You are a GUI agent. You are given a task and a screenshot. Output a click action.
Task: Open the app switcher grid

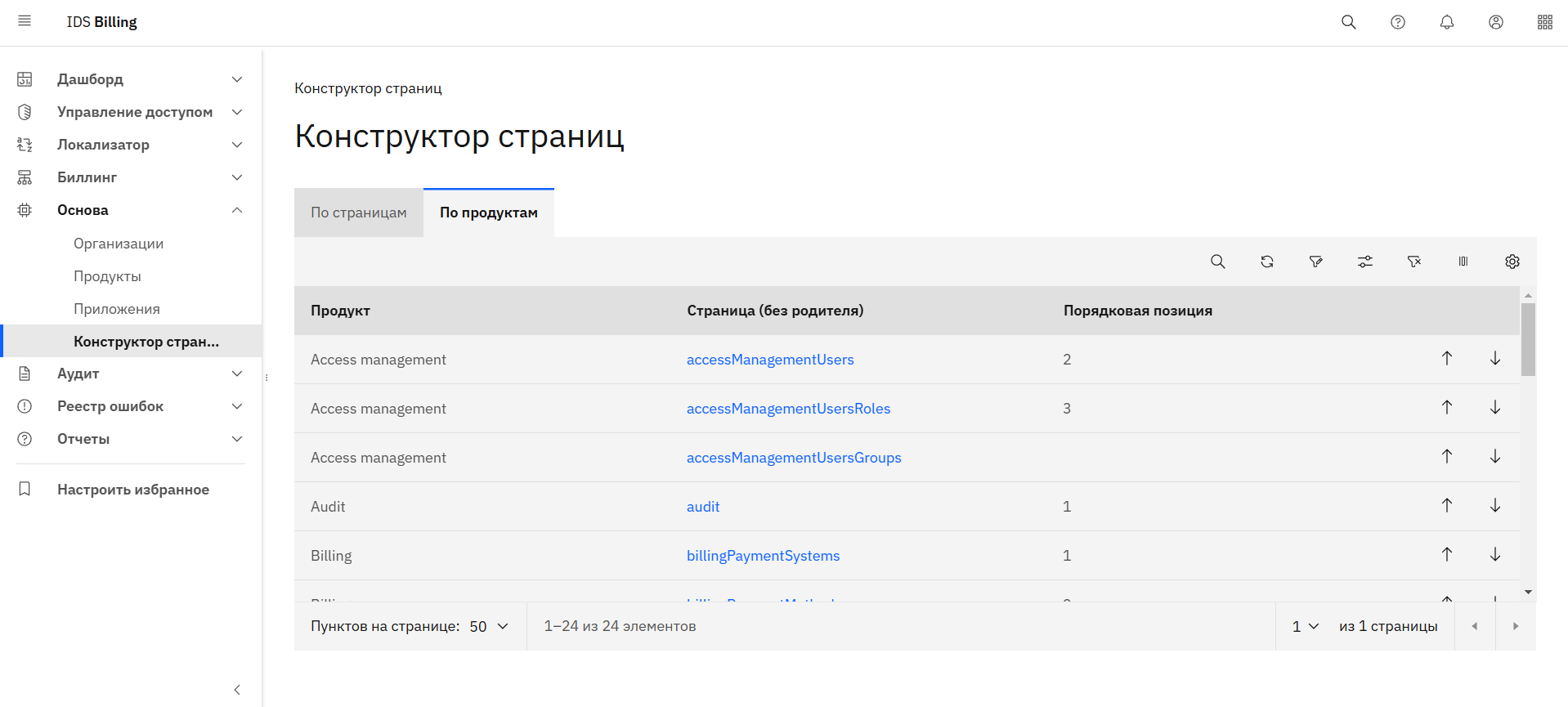point(1544,22)
